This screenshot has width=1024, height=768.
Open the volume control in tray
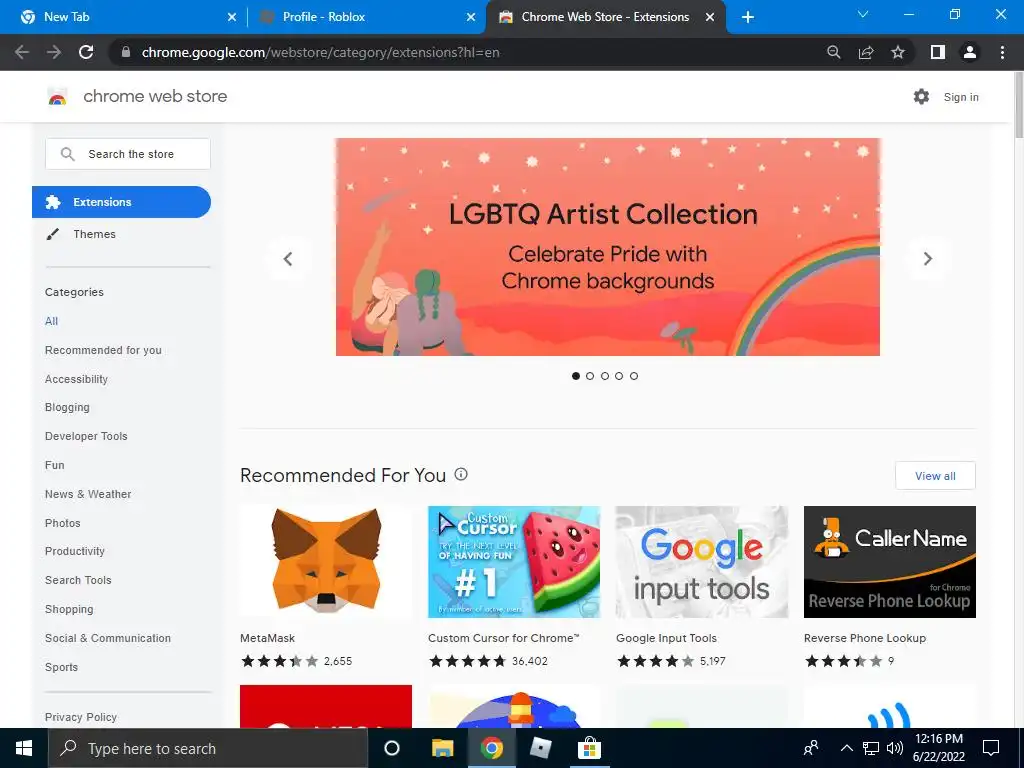895,748
